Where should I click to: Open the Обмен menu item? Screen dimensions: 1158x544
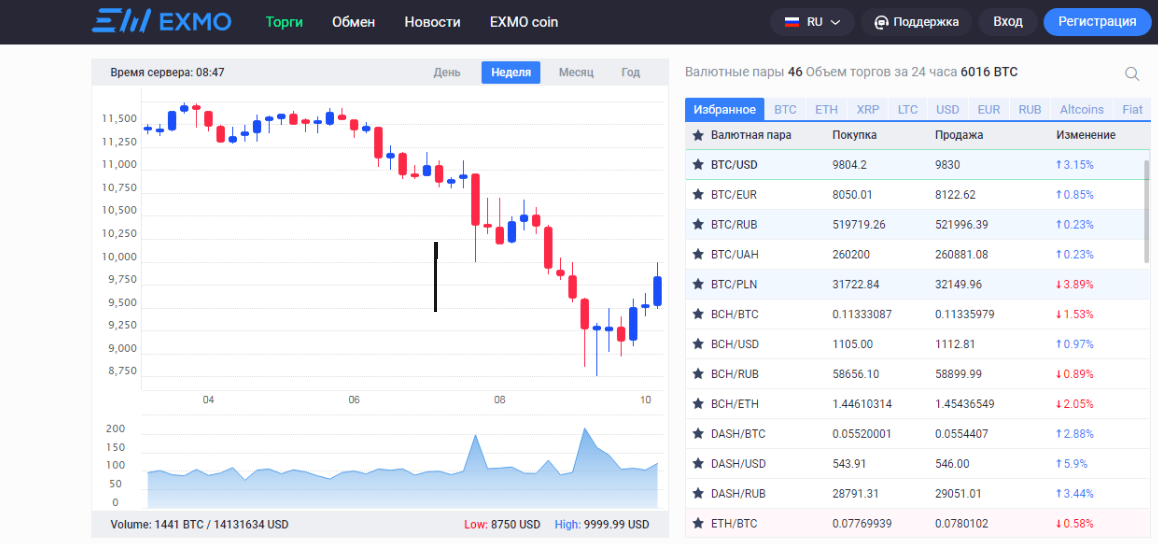[x=352, y=22]
